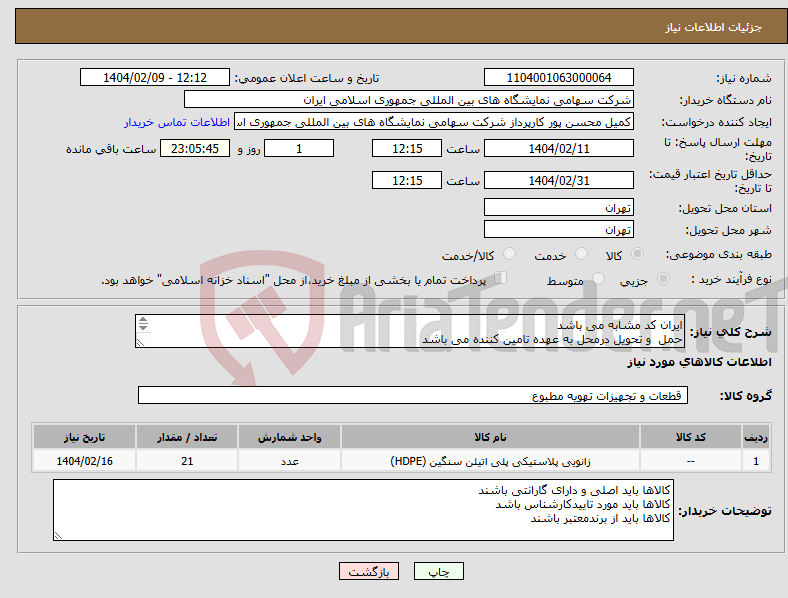Click the price validity time field 12:15

pyautogui.click(x=407, y=180)
